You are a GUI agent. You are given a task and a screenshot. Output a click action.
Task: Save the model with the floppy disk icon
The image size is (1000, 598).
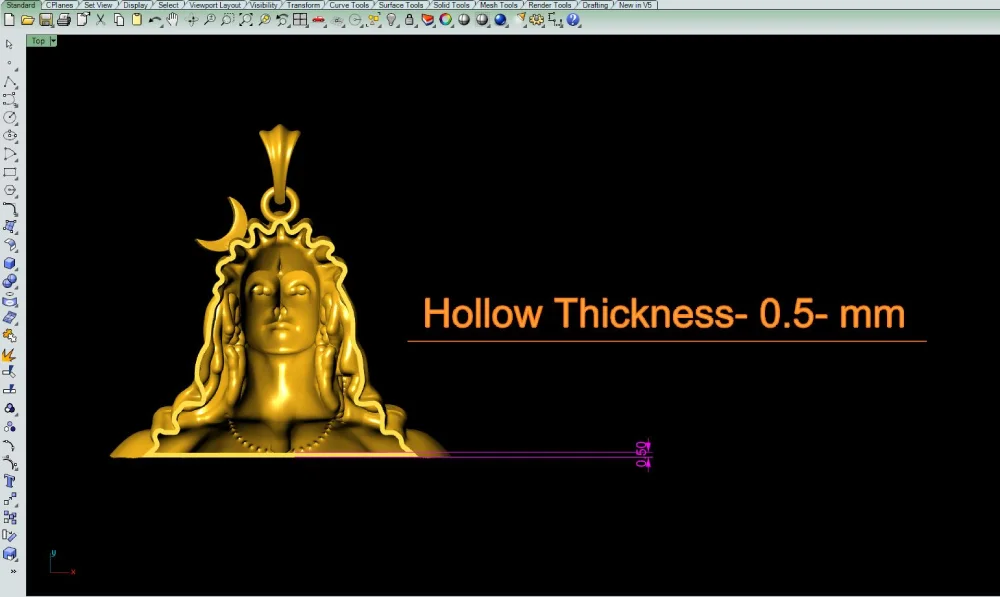pyautogui.click(x=45, y=20)
